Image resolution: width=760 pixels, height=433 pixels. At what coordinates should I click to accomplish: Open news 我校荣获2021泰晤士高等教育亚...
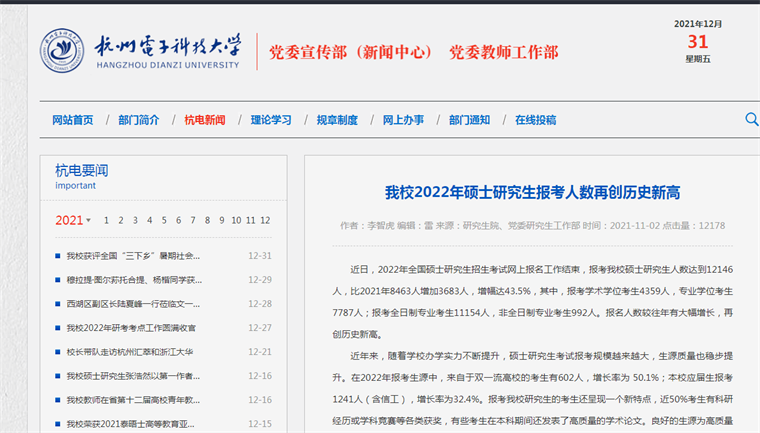coord(131,424)
